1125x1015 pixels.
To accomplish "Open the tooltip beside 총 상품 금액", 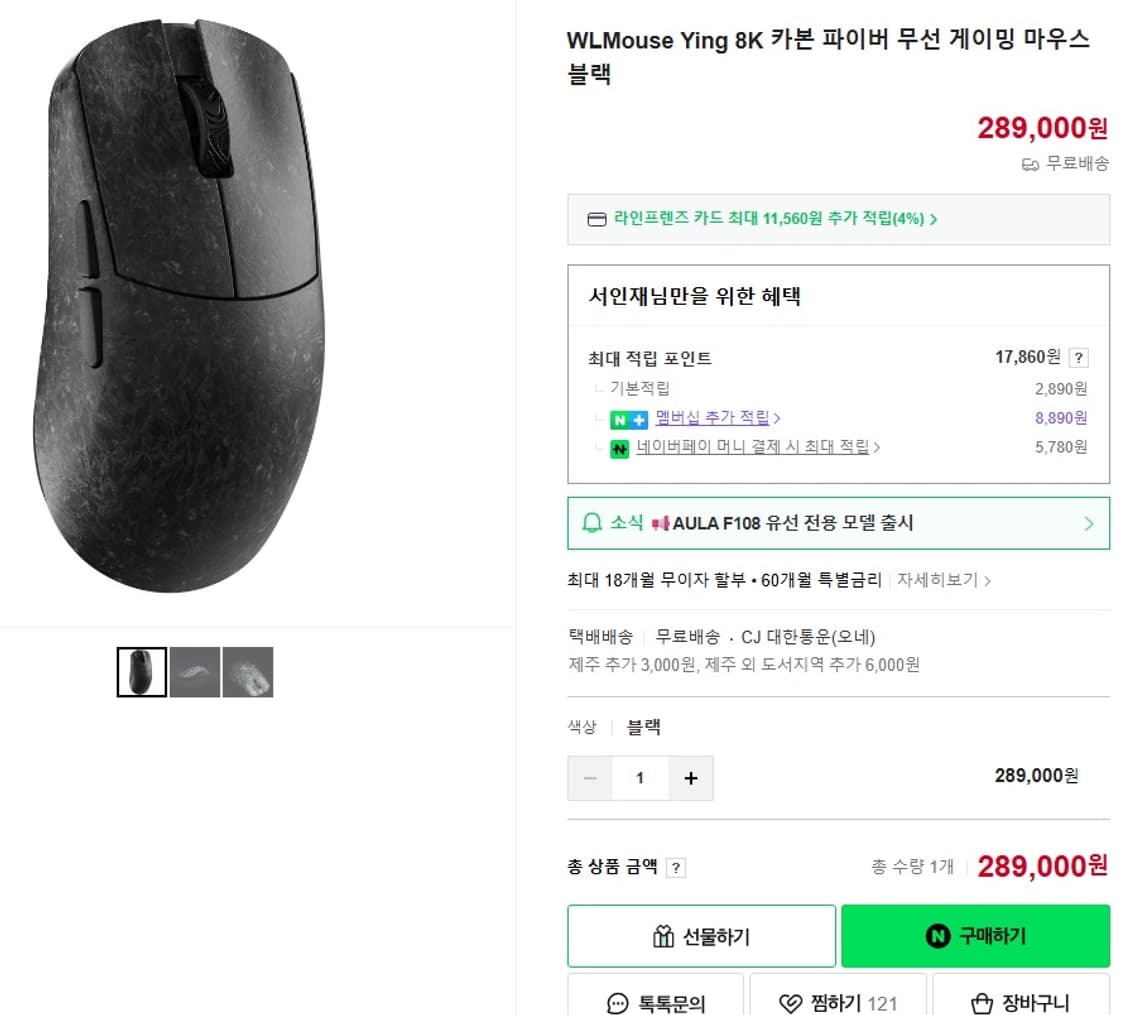I will click(x=676, y=867).
